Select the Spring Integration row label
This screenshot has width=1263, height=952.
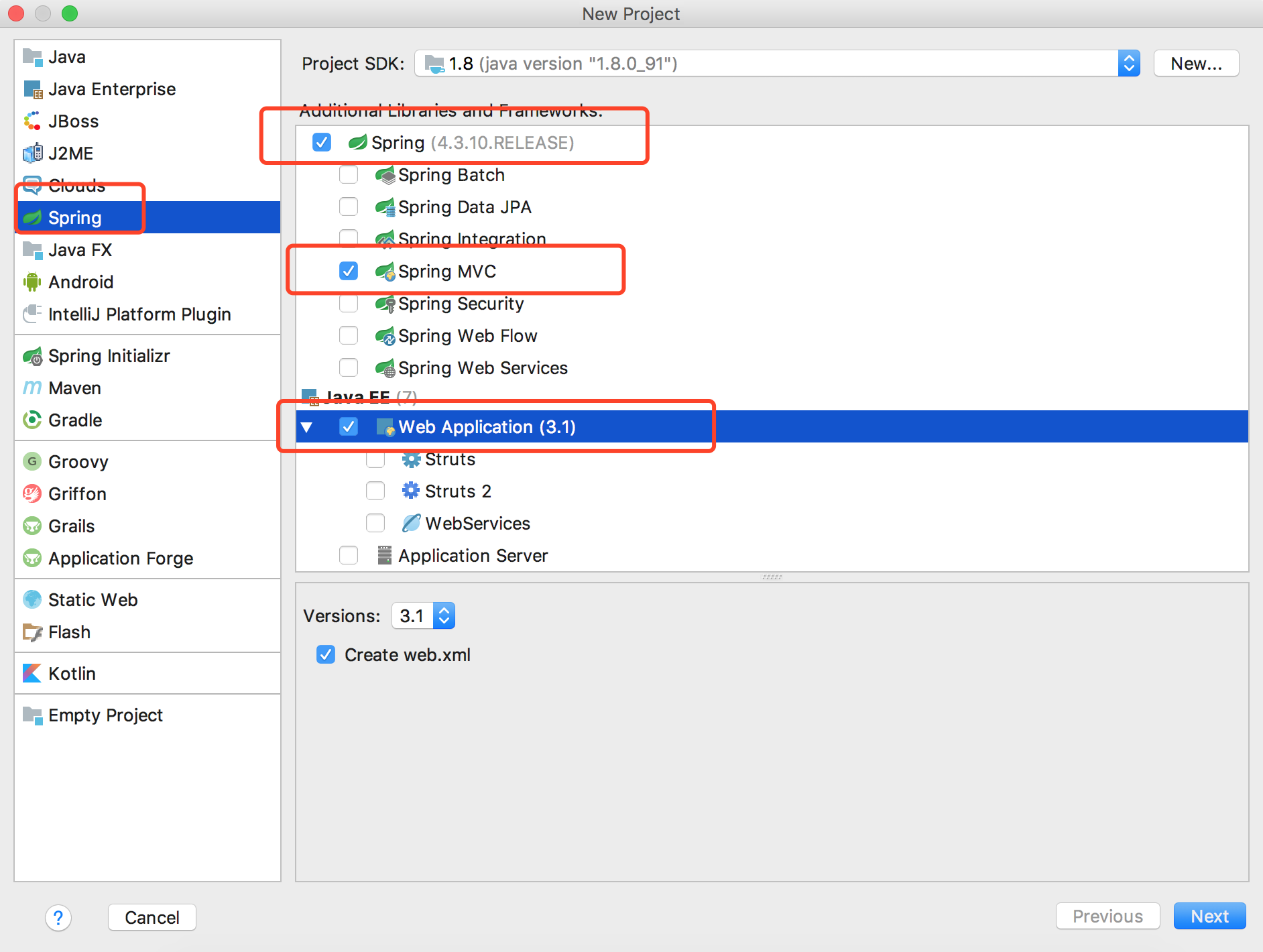point(472,239)
